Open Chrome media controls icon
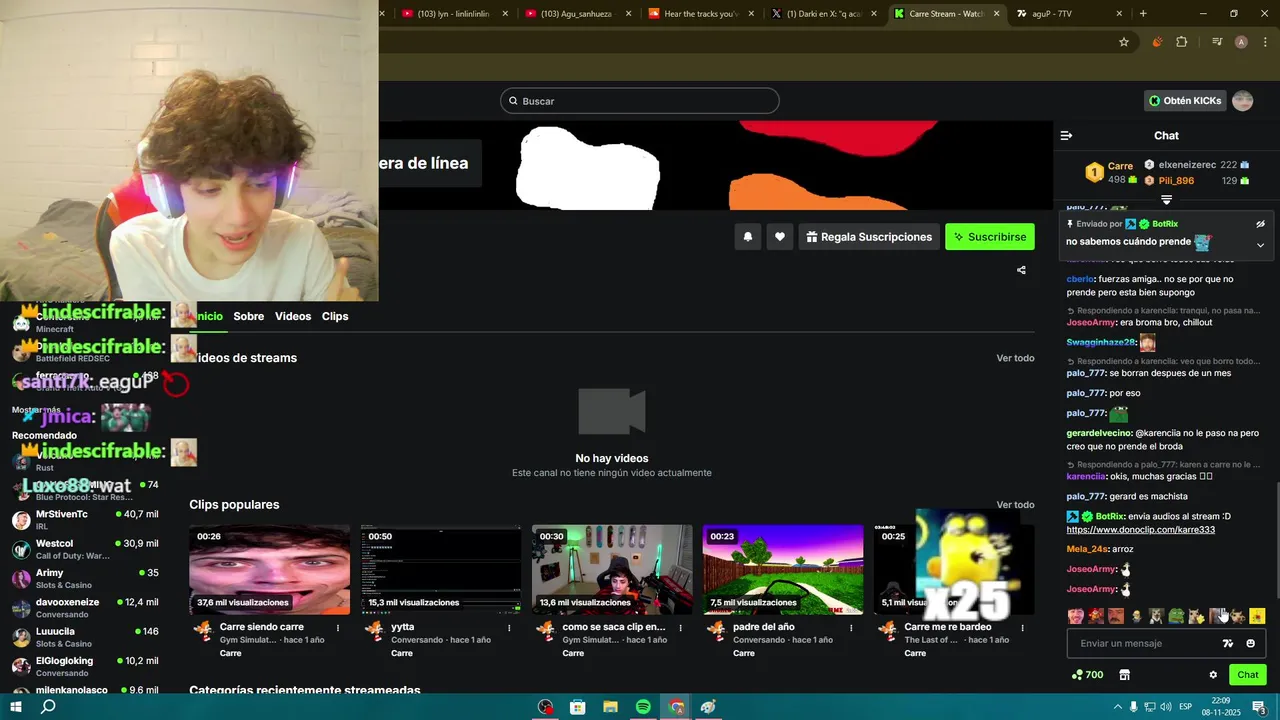Screen dimensions: 1280x720 click(x=1216, y=42)
